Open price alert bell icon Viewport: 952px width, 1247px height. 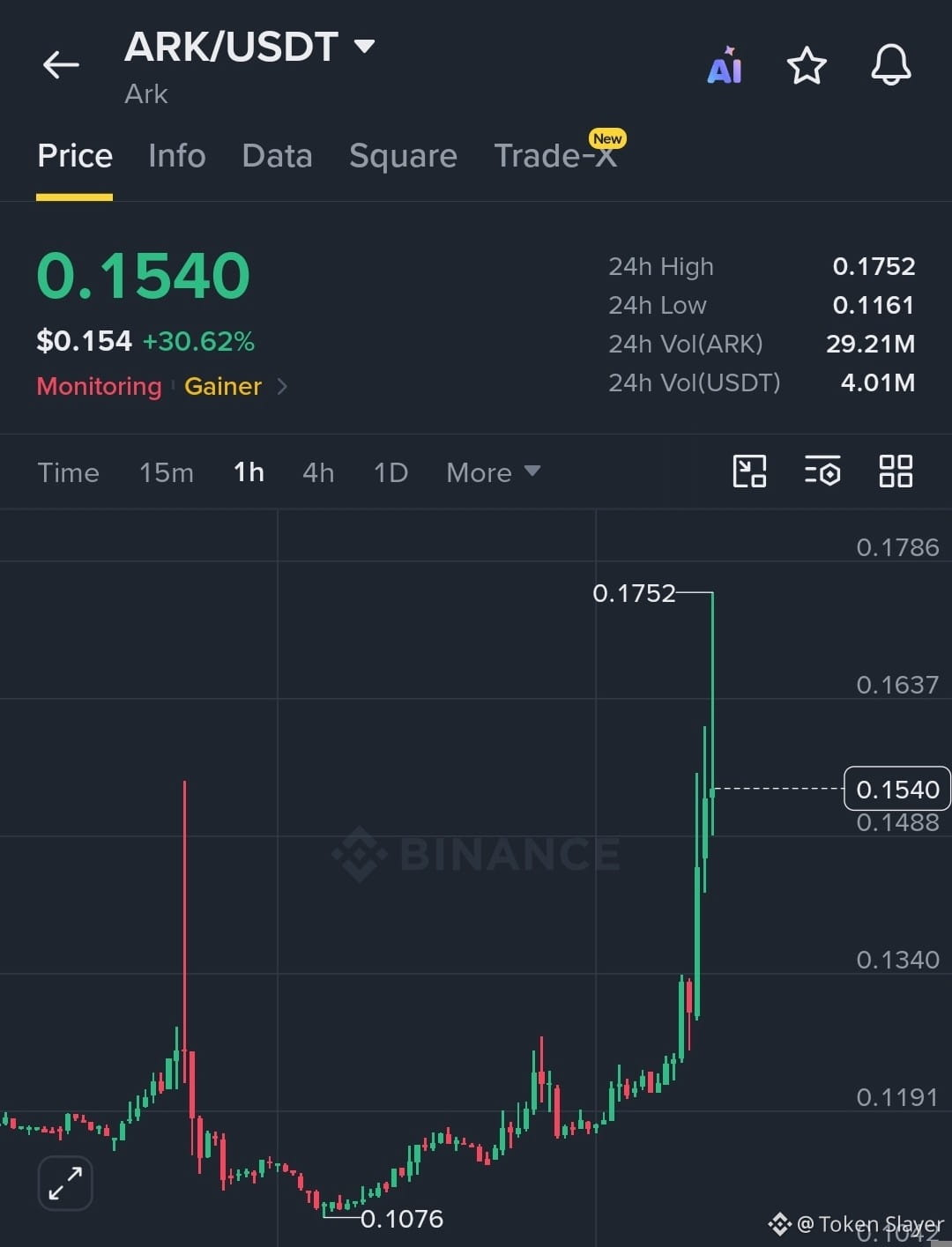(891, 65)
